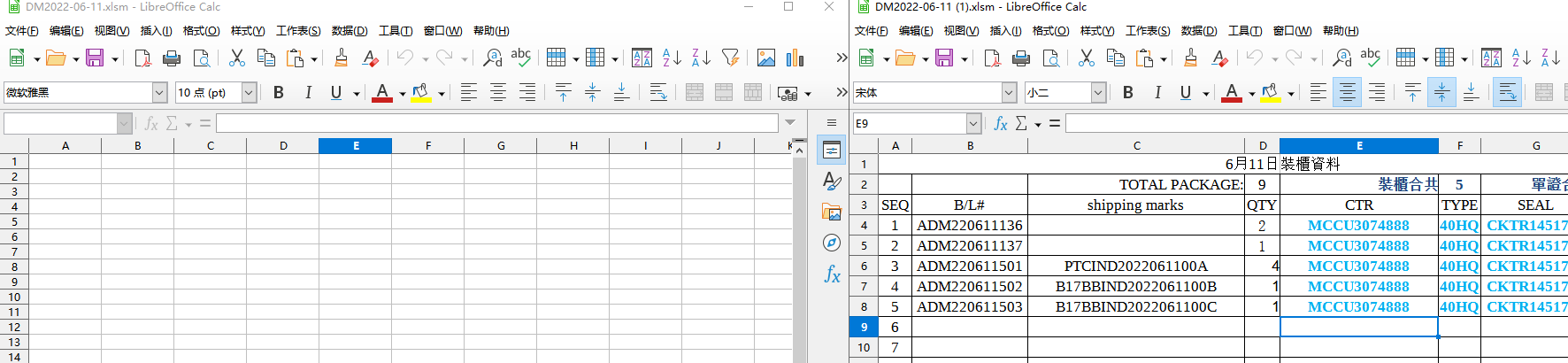Screen dimensions: 1568x363
Task: Open AutoFilter in the left window
Action: tap(730, 58)
